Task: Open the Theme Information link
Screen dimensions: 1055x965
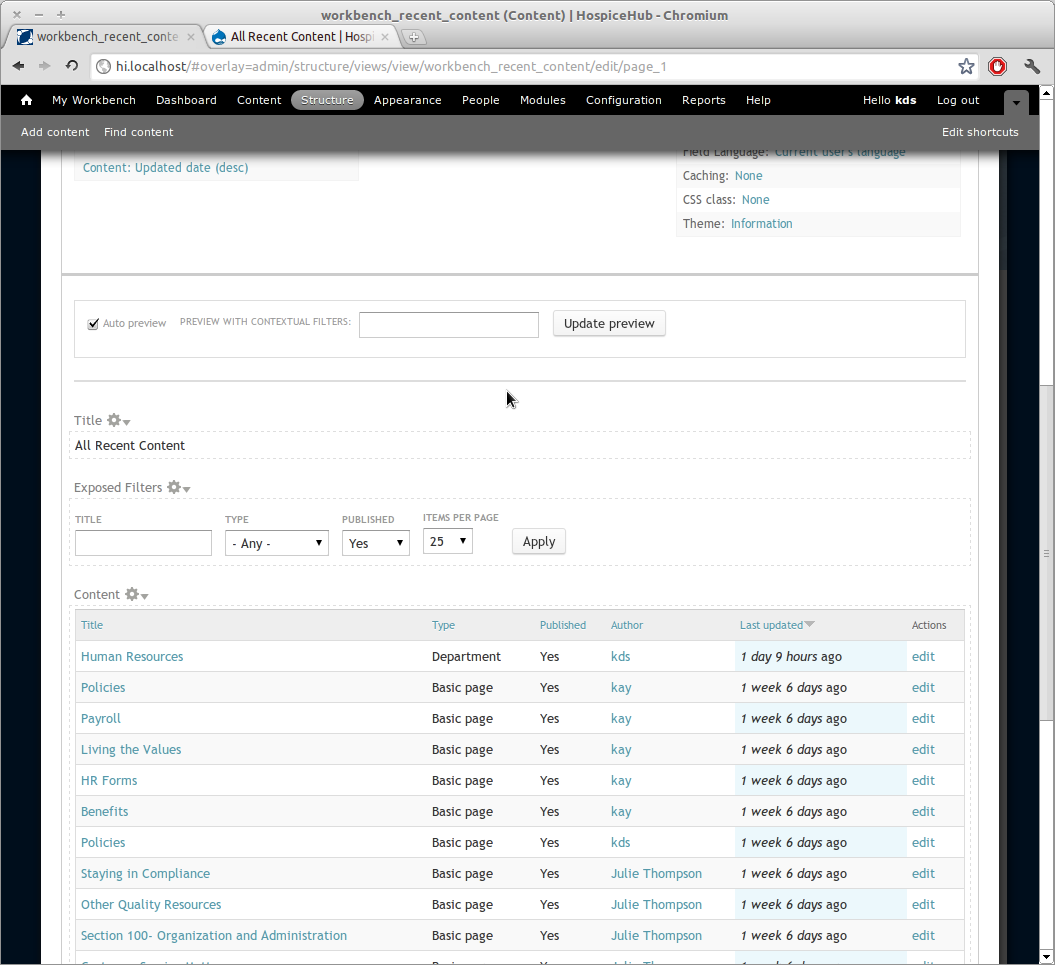Action: 762,224
